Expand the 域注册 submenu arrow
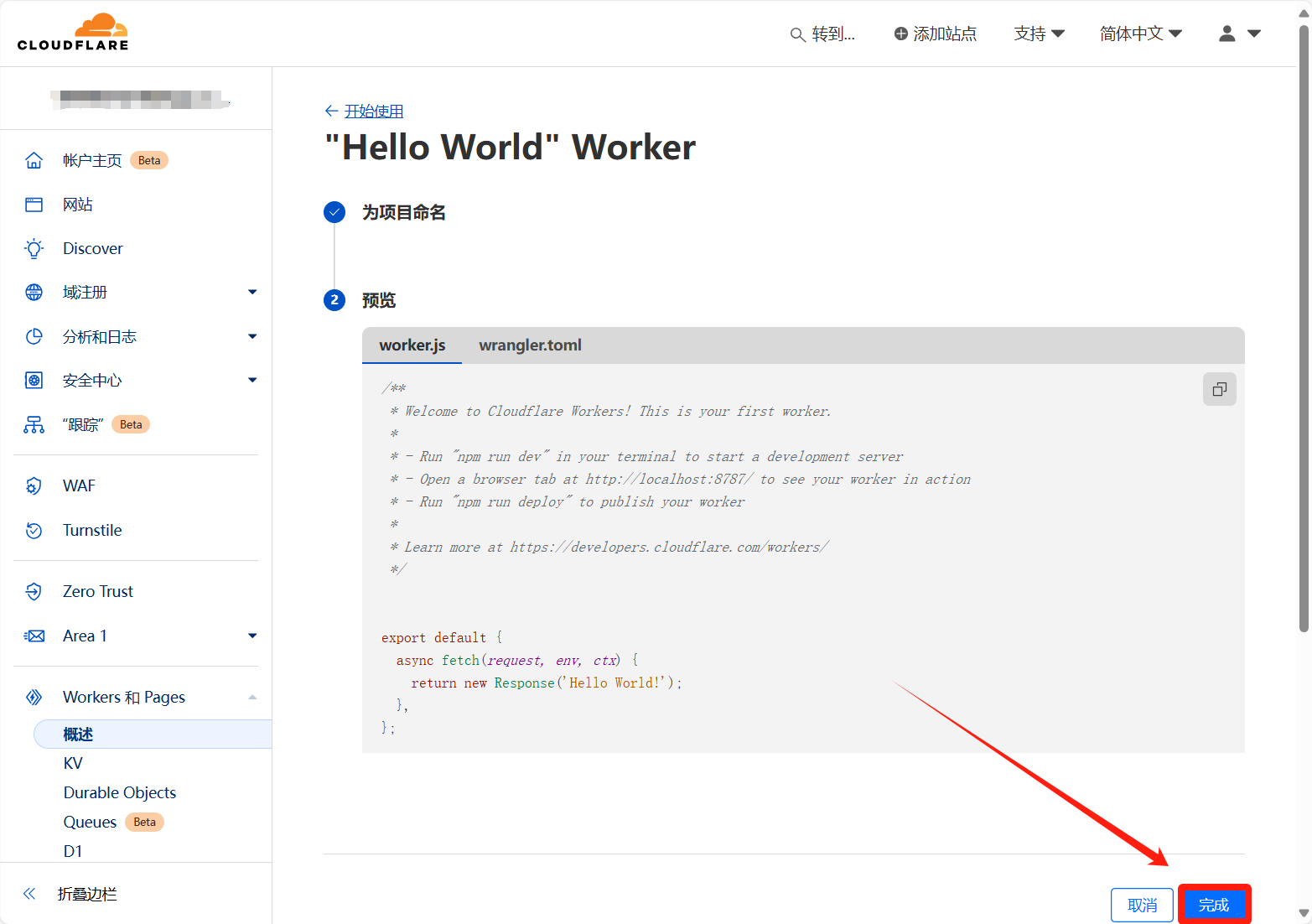This screenshot has height=924, width=1312. (252, 293)
